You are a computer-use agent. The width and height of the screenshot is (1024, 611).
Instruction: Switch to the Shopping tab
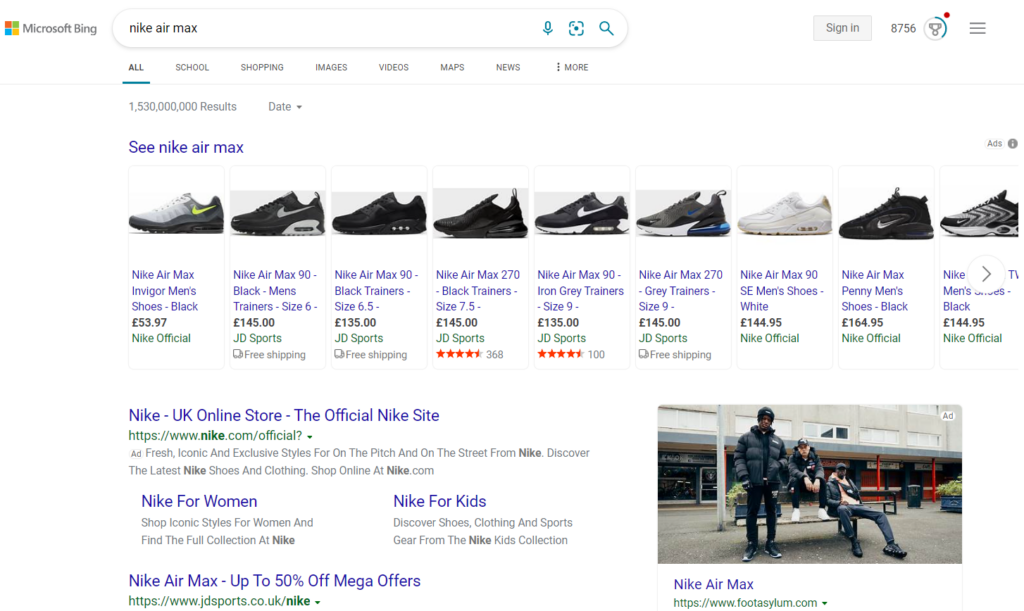pos(262,68)
